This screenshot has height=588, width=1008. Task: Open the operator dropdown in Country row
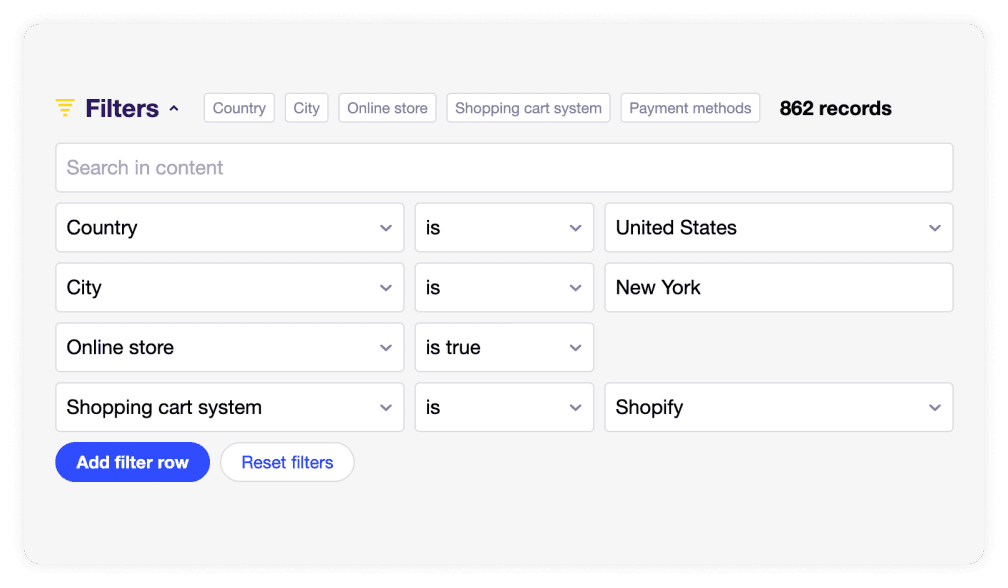504,227
